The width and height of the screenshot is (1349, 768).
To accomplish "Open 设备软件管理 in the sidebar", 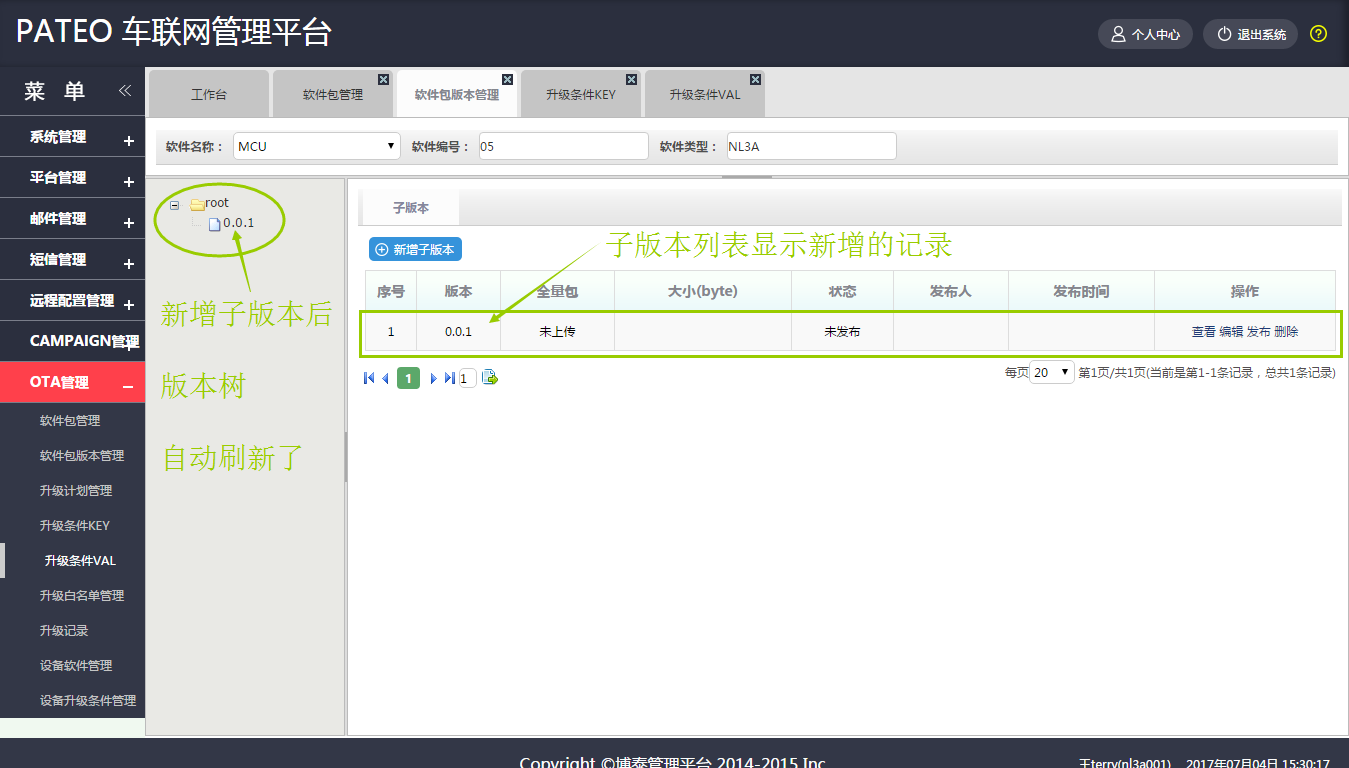I will [76, 666].
